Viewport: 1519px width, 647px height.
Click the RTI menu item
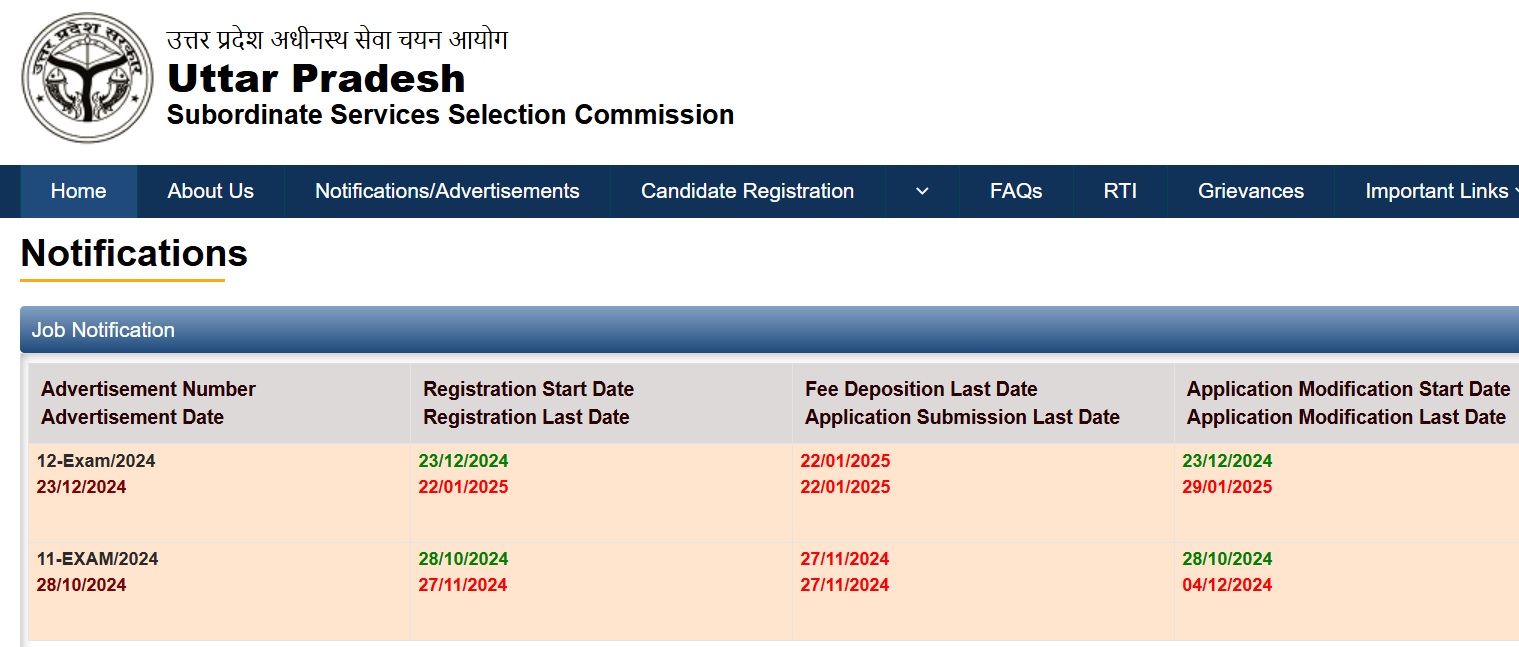point(1120,191)
